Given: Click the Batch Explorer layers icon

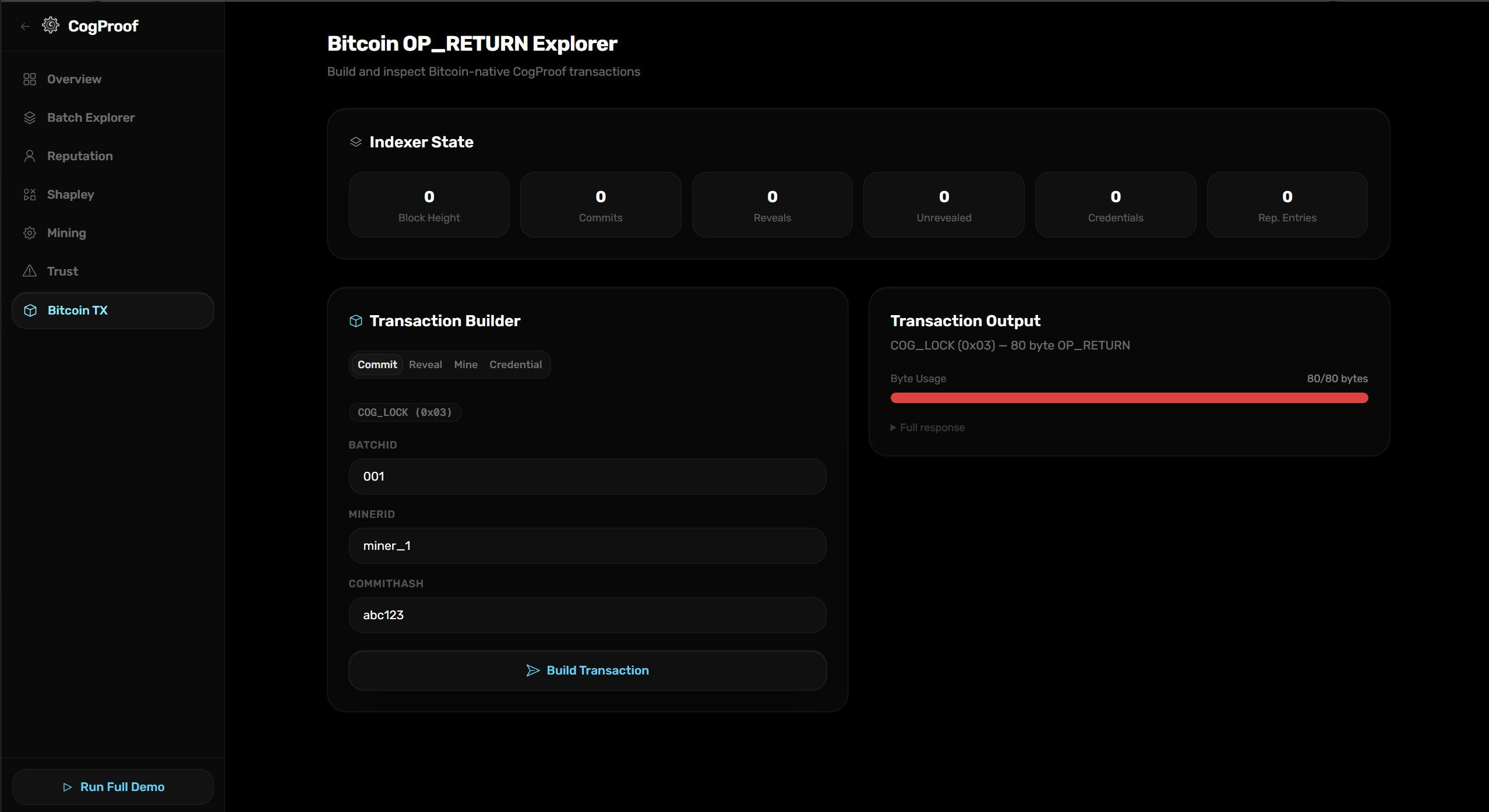Looking at the screenshot, I should click(30, 118).
